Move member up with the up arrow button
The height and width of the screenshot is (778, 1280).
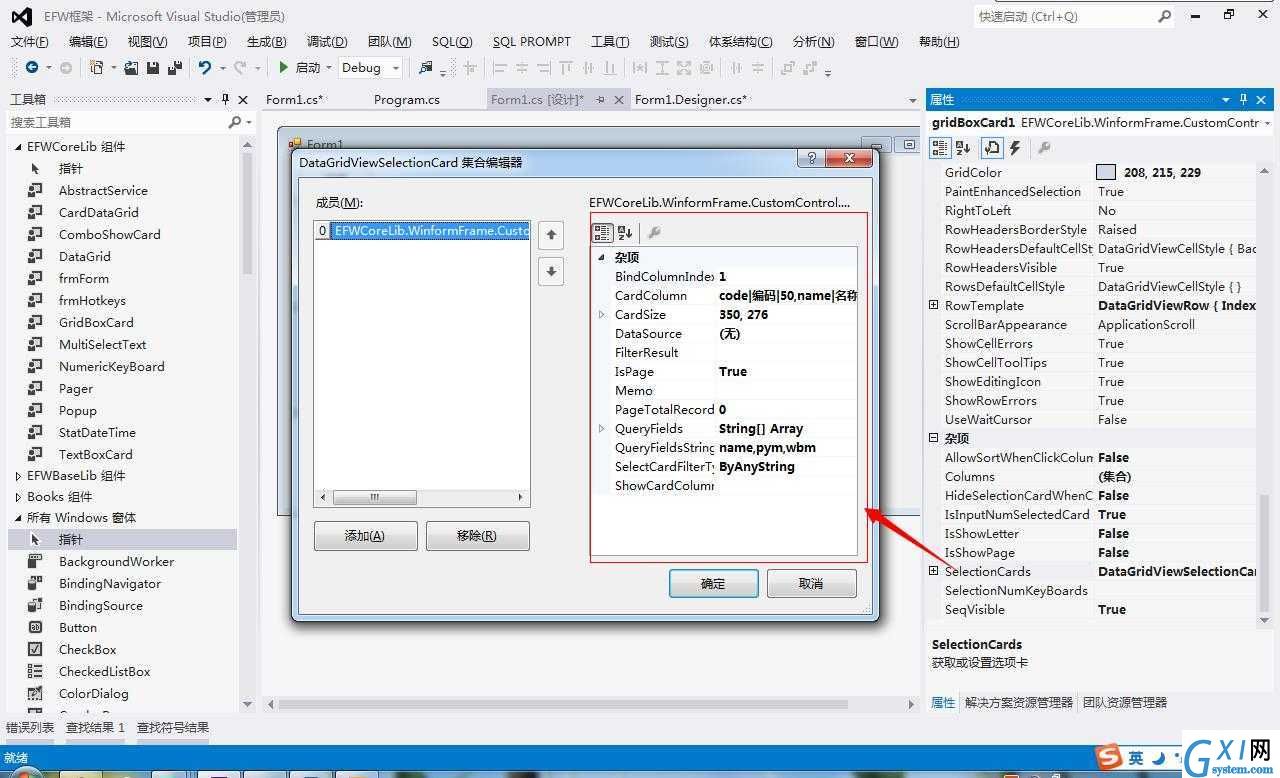pyautogui.click(x=551, y=236)
